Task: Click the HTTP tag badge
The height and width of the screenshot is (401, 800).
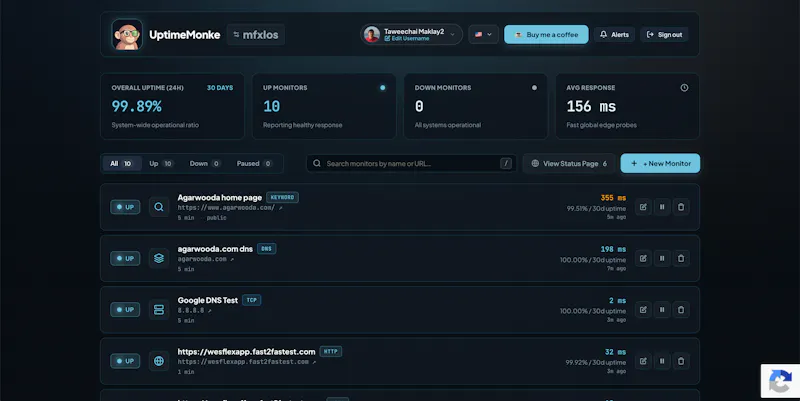Action: tap(331, 352)
